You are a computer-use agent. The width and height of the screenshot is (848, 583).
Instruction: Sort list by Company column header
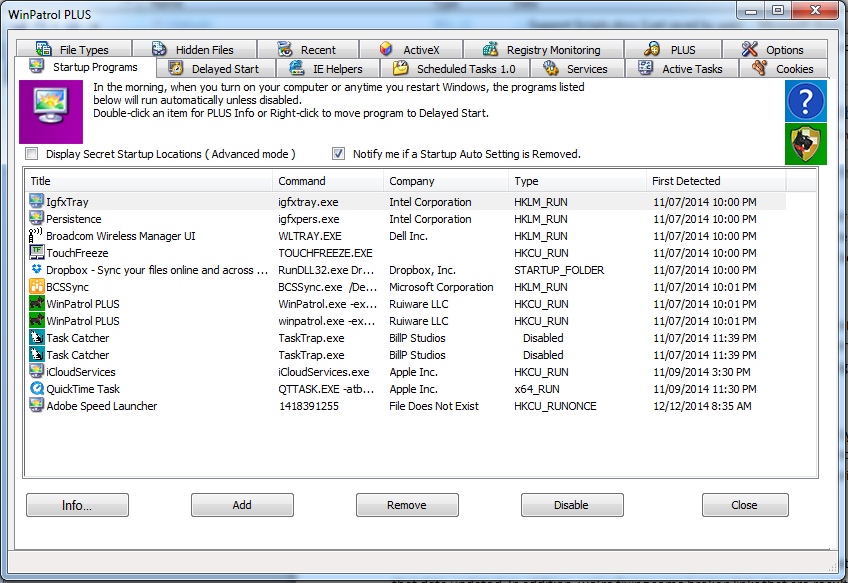445,181
